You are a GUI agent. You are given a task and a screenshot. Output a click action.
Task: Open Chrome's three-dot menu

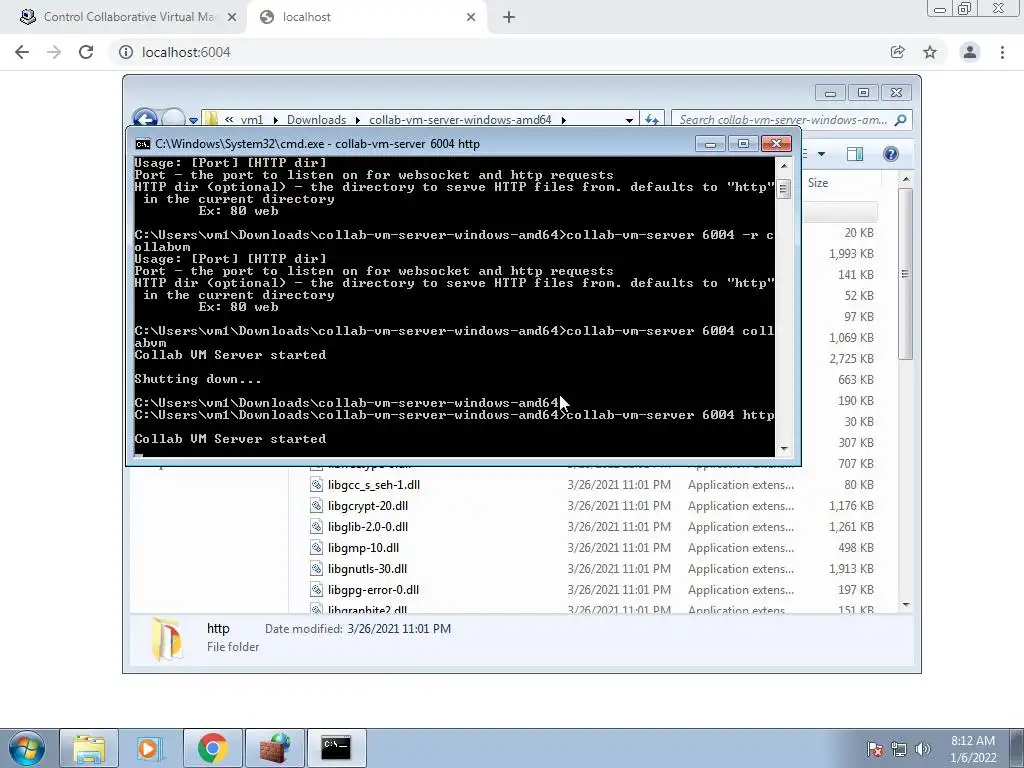pos(1002,52)
